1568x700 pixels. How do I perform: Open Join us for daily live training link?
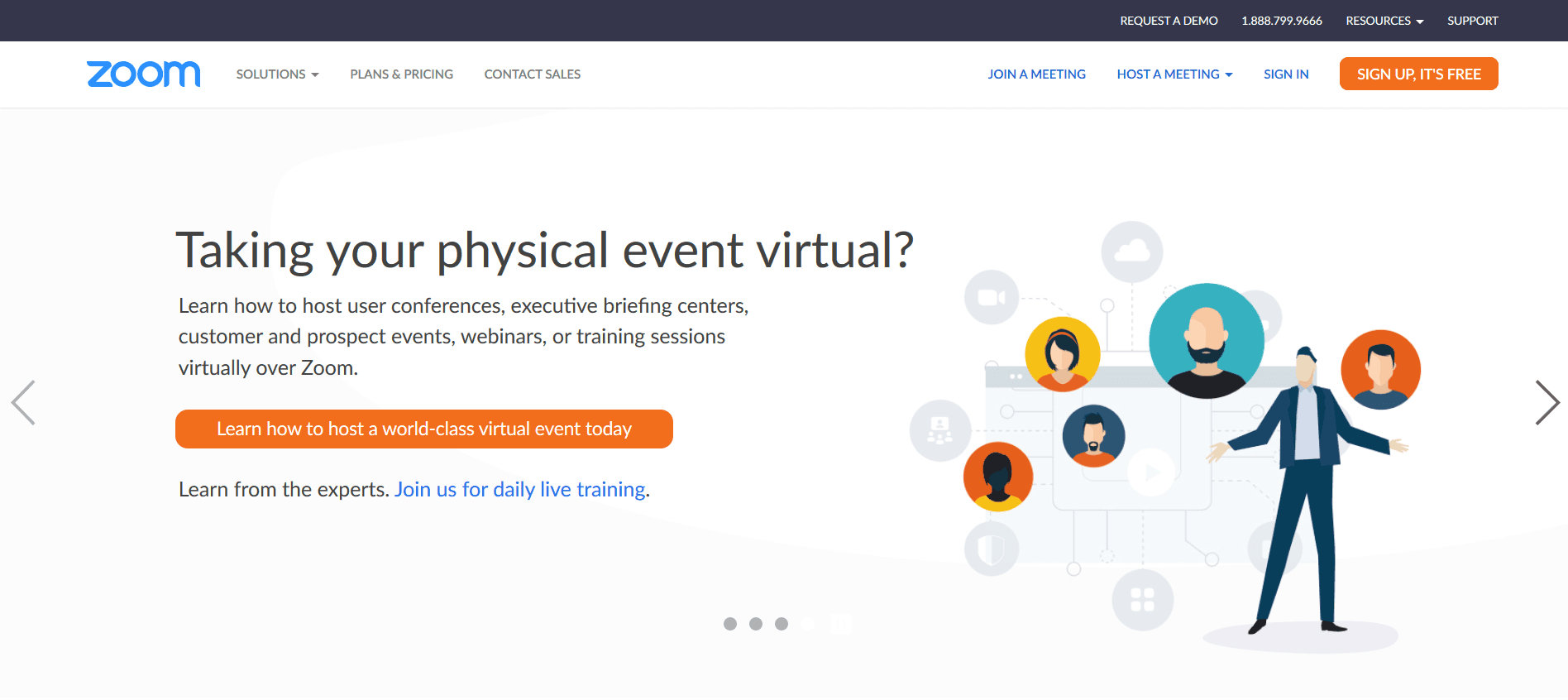(520, 489)
